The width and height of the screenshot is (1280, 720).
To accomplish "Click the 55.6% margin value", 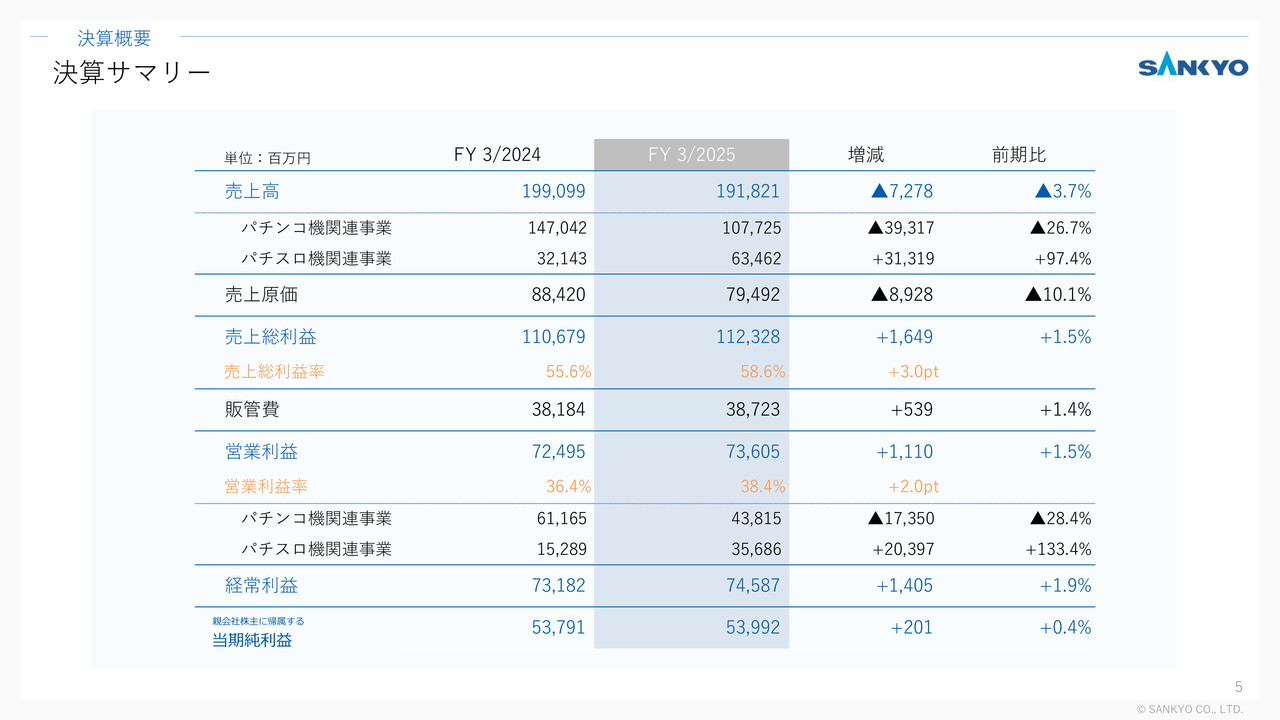I will point(569,372).
